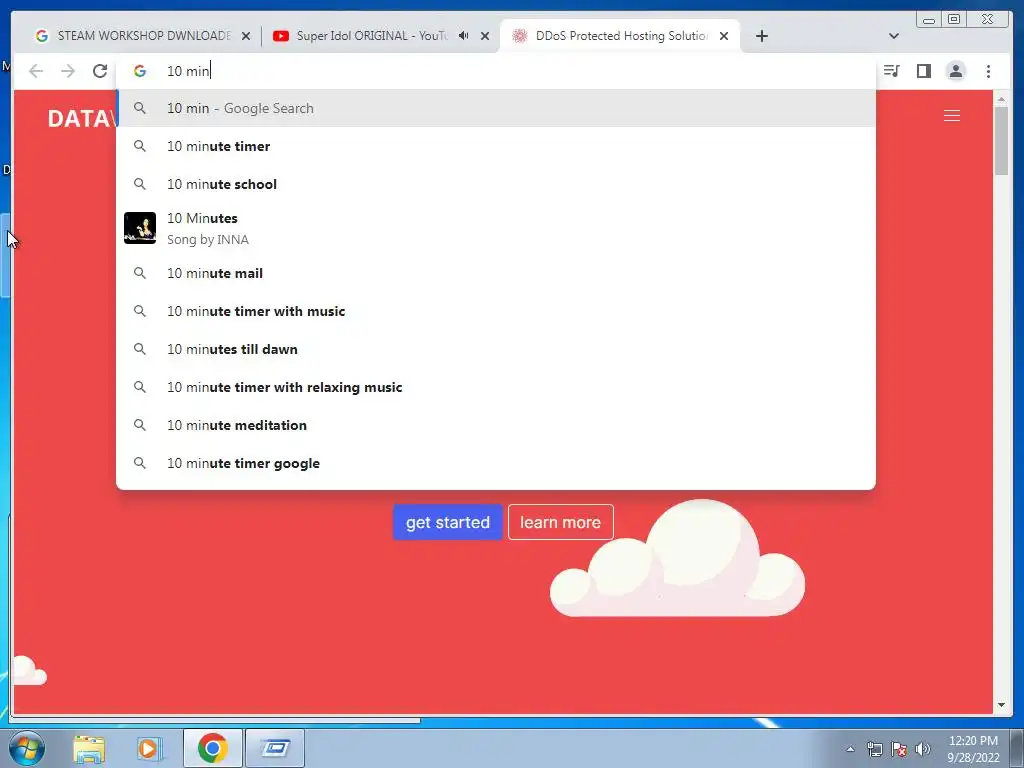Open the Windows Start menu orb

(x=27, y=748)
